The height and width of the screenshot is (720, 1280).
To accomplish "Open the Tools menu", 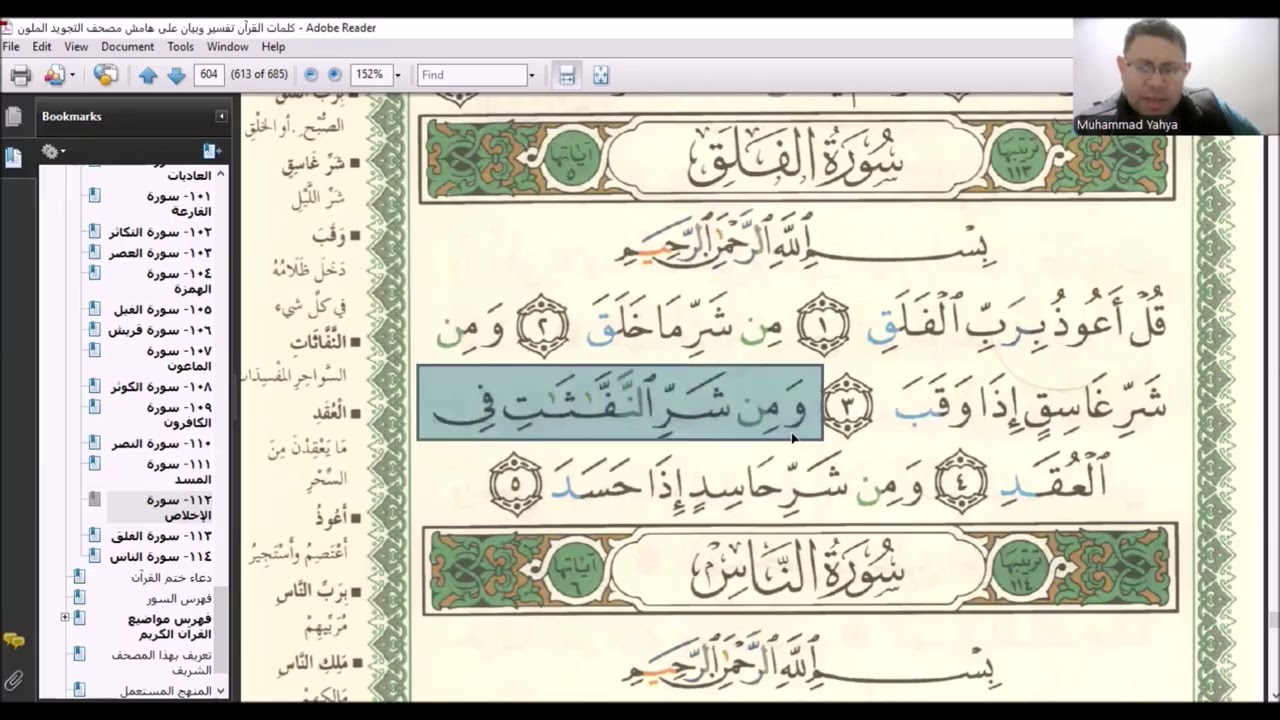I will (x=181, y=47).
